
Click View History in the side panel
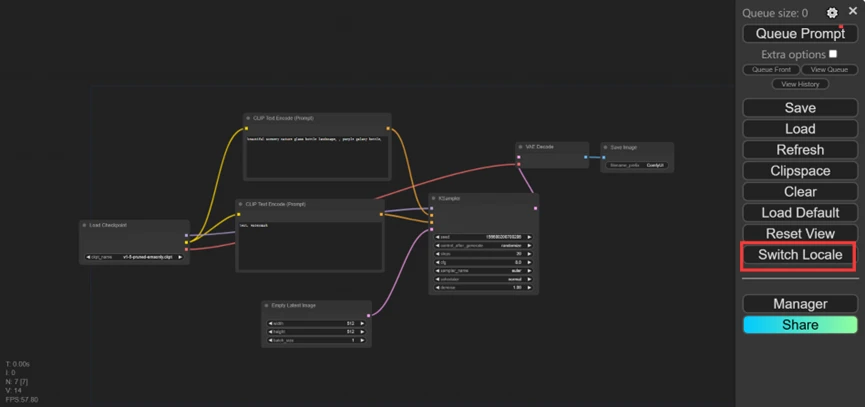point(800,84)
